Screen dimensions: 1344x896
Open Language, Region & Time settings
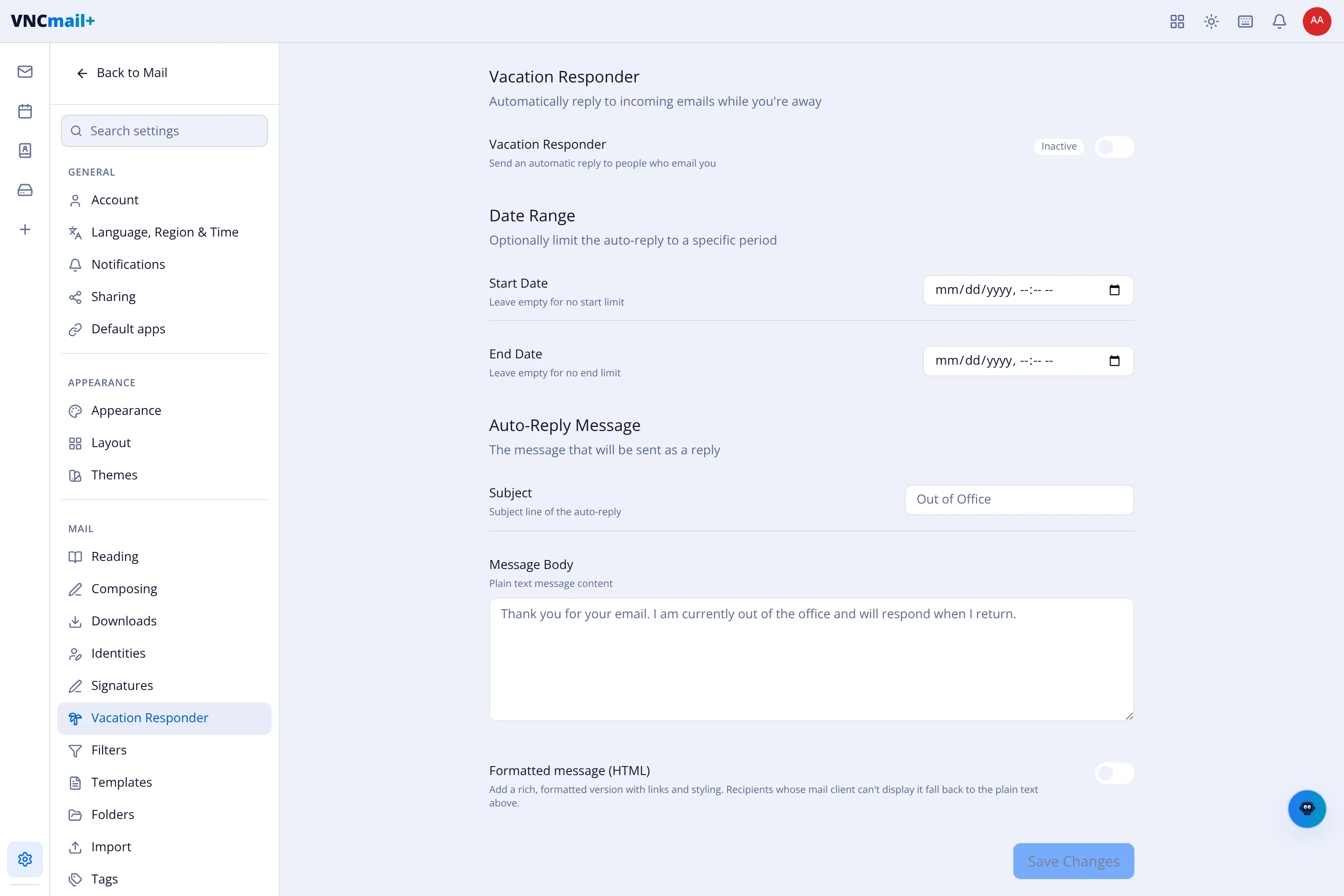click(164, 233)
